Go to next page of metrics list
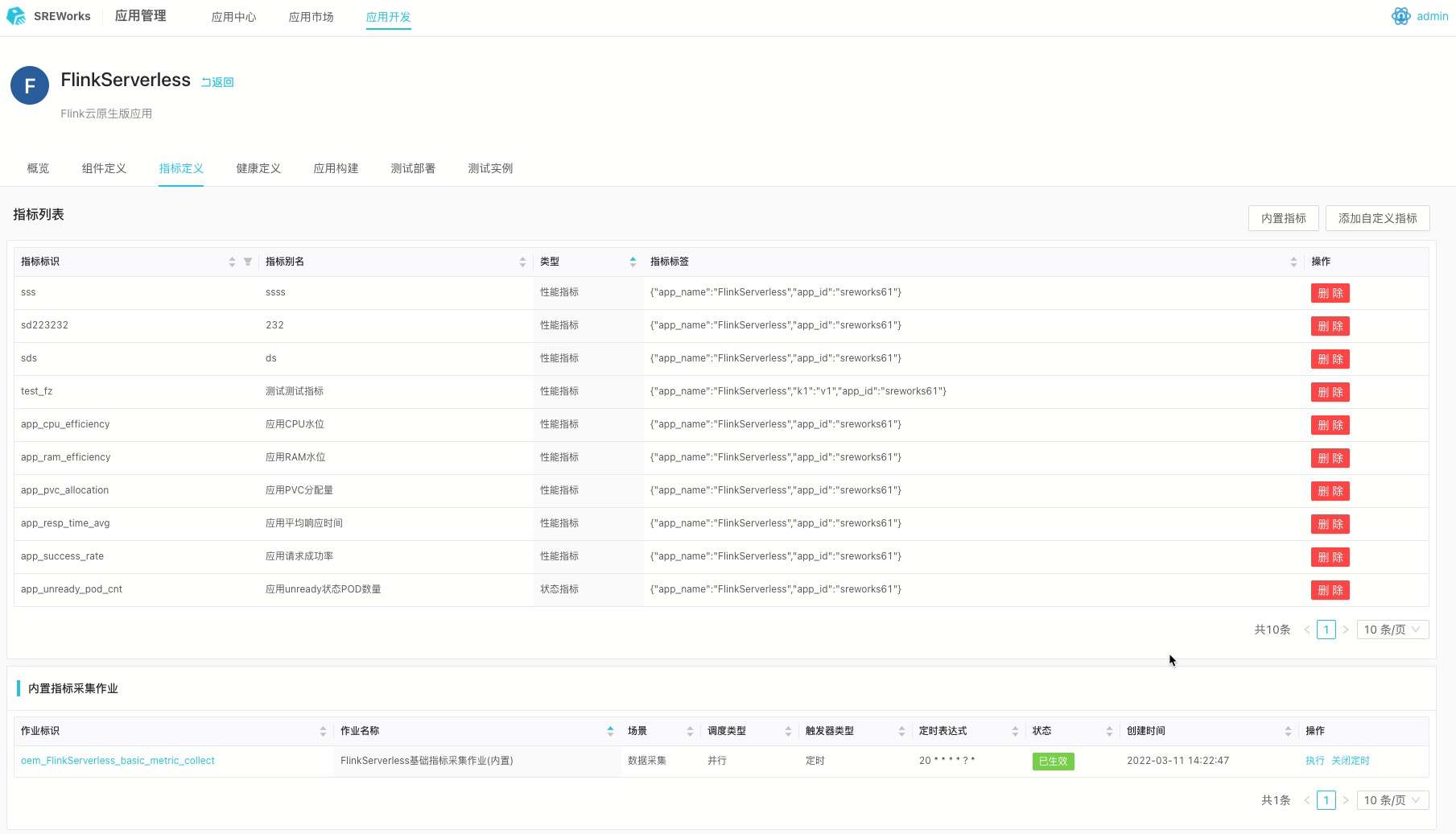 [x=1345, y=630]
